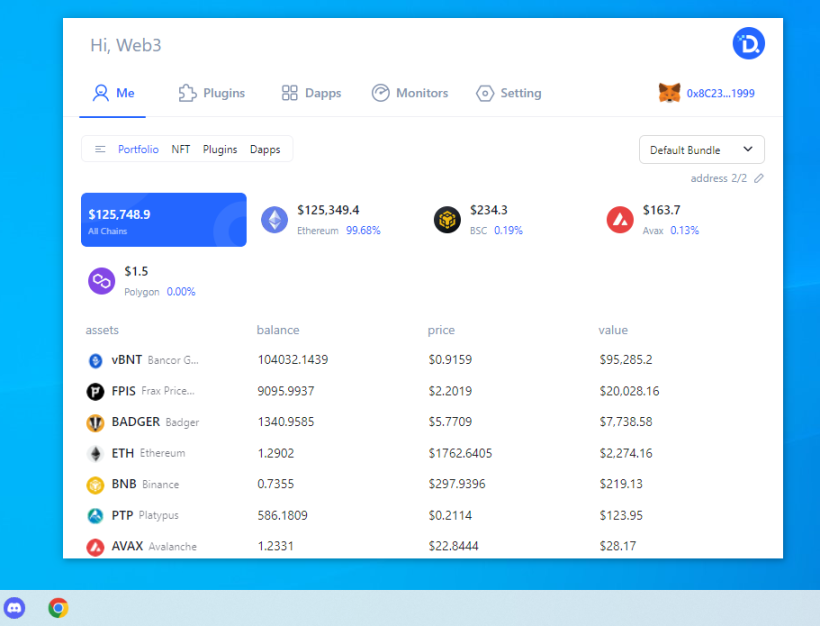Click the vBNT asset name
The width and height of the screenshot is (820, 626).
127,360
